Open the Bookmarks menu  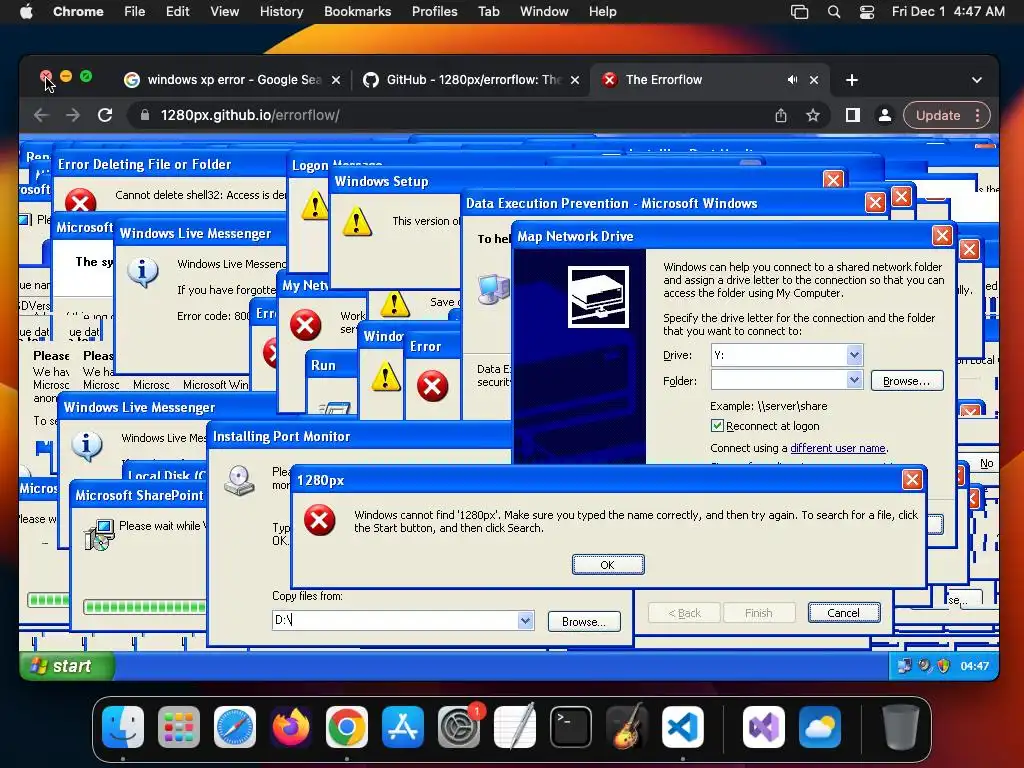(x=357, y=12)
